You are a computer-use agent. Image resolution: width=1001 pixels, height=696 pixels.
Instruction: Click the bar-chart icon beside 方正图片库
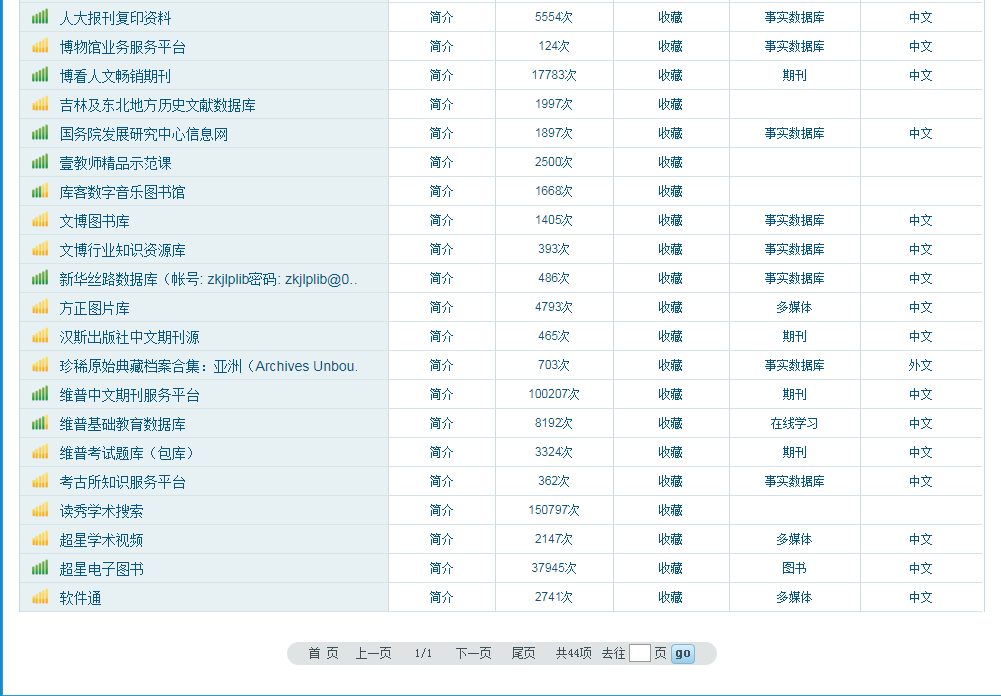pos(40,307)
